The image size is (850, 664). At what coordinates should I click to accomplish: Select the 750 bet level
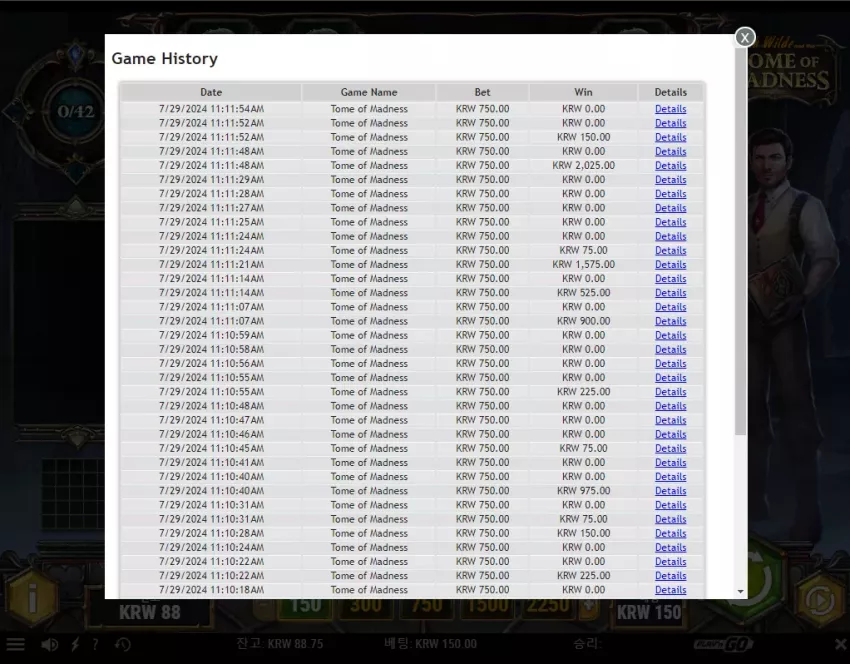426,608
